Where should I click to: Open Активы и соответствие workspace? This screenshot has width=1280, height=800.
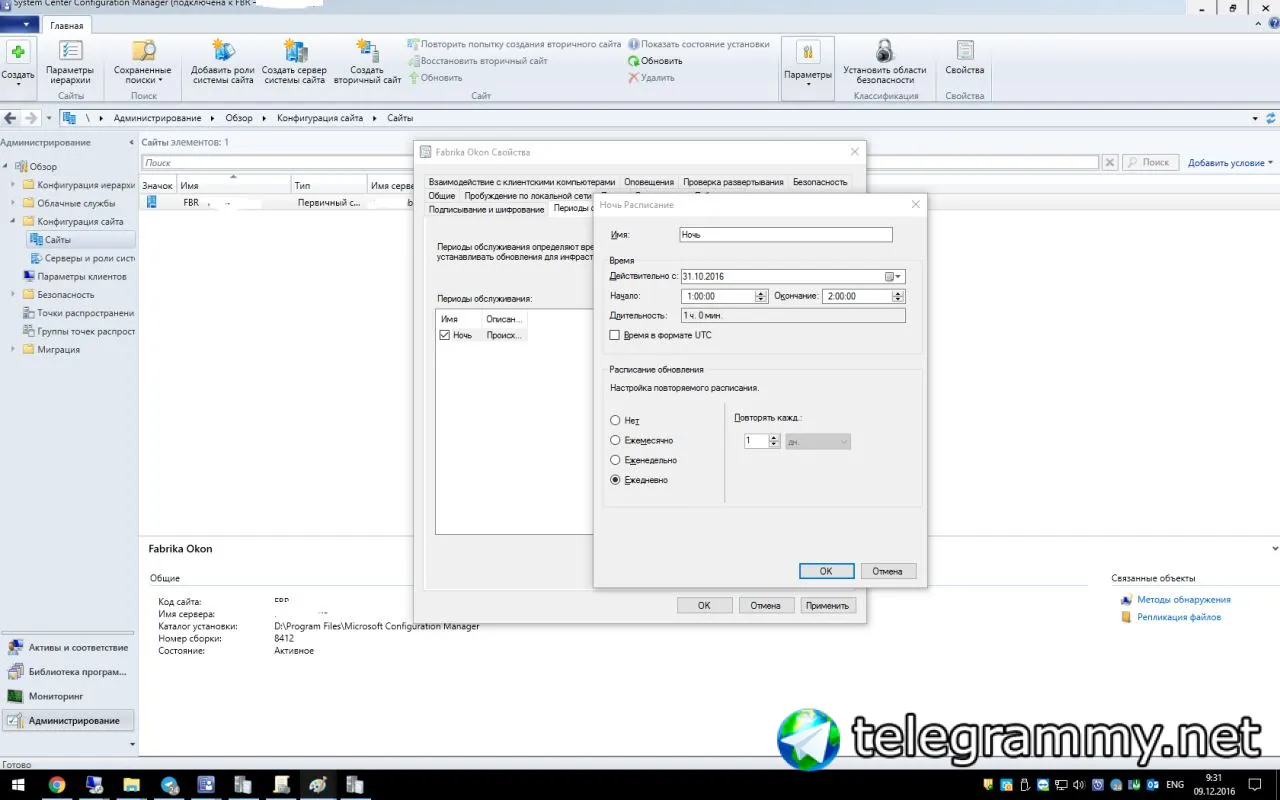point(68,648)
